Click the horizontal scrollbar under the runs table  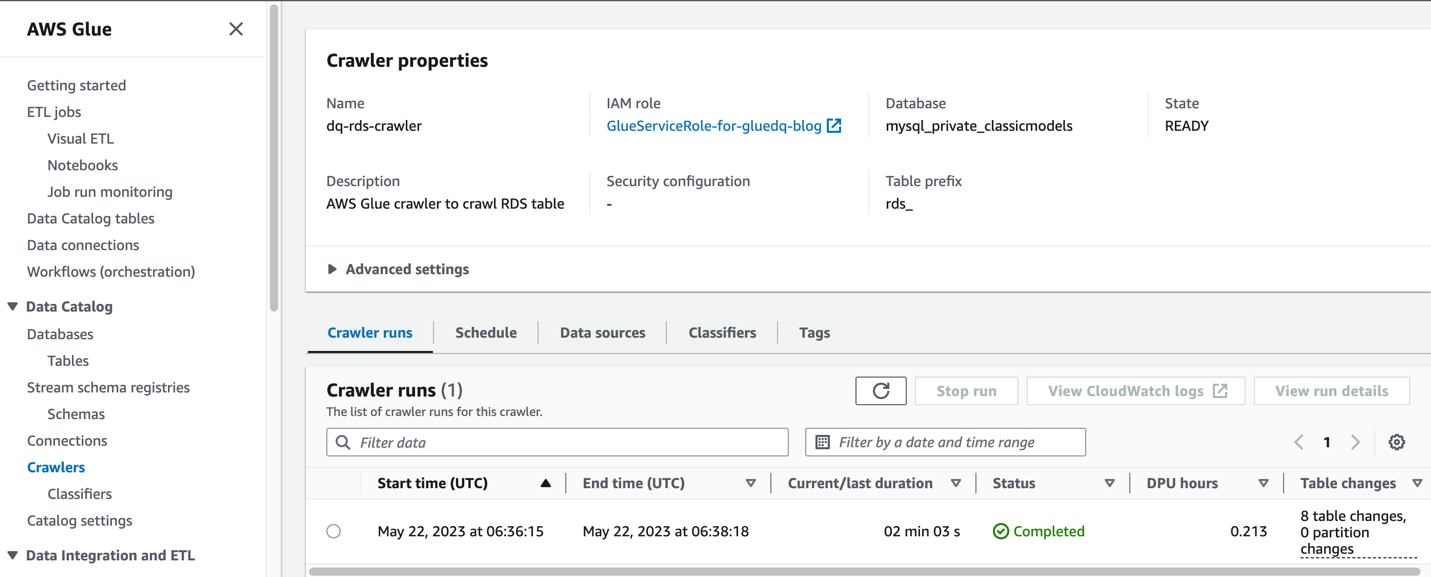pyautogui.click(x=865, y=572)
